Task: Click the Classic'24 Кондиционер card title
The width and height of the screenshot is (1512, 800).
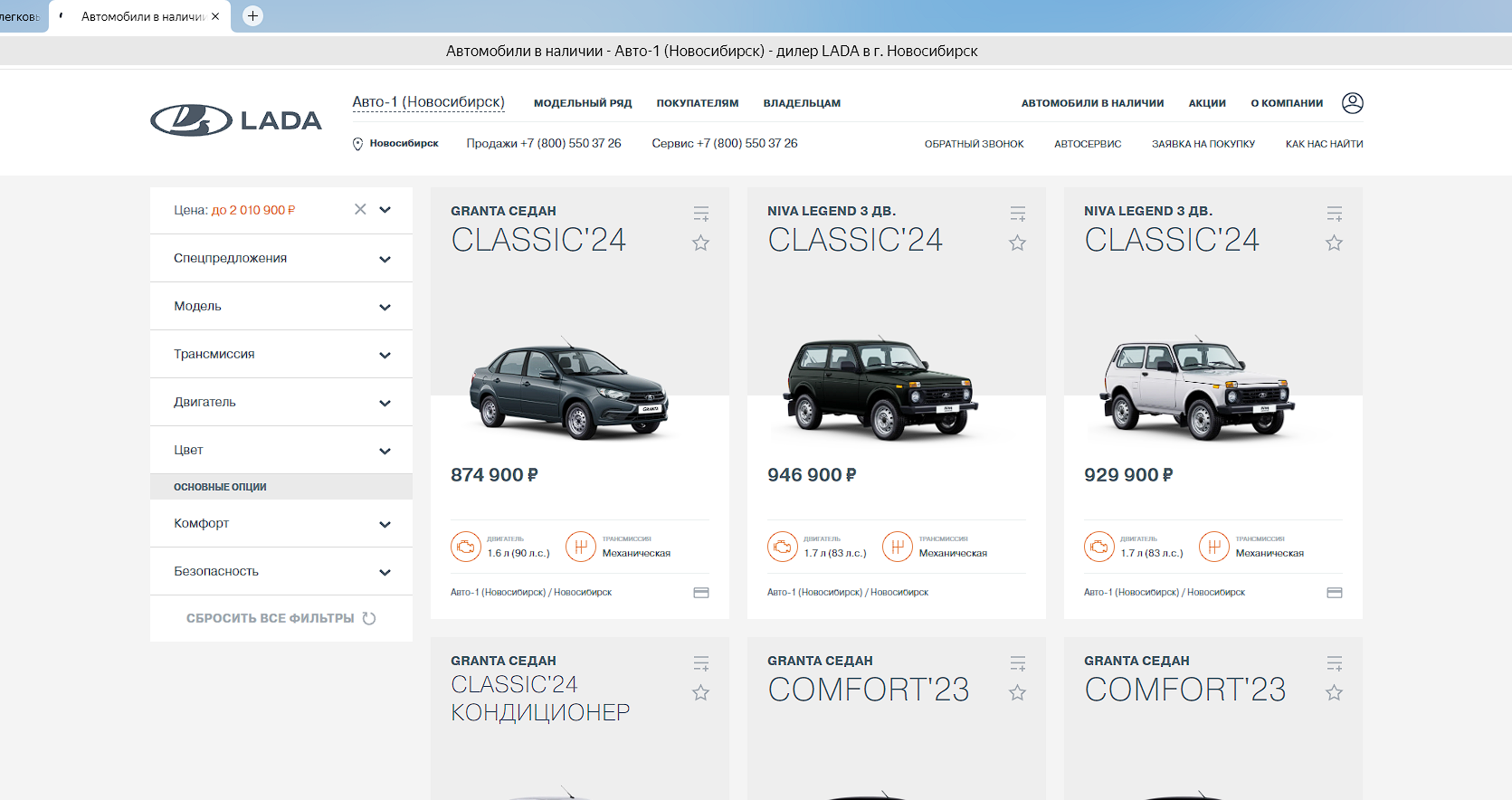Action: point(540,698)
